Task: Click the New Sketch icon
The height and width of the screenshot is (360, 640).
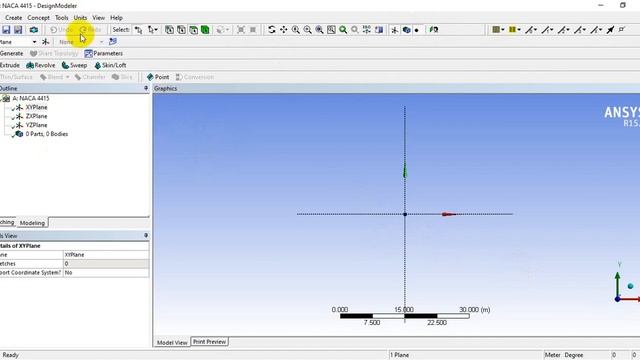Action: coord(113,42)
